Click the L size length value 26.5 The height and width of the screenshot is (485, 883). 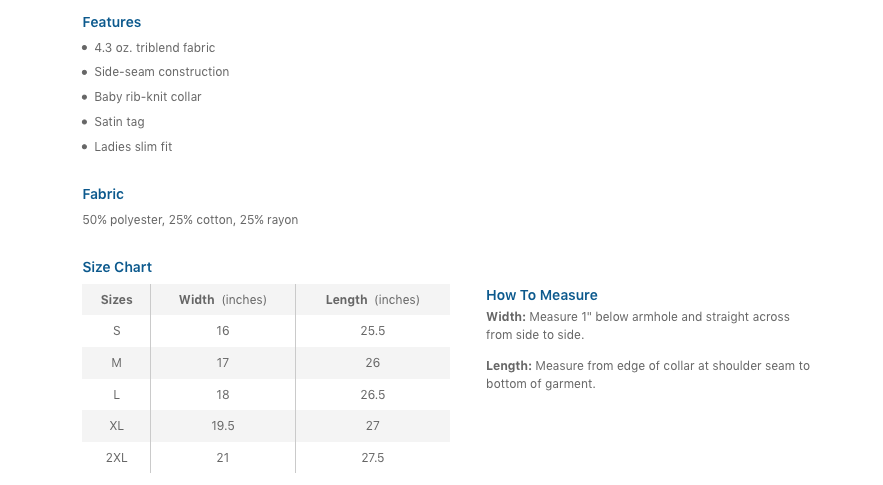tap(372, 395)
